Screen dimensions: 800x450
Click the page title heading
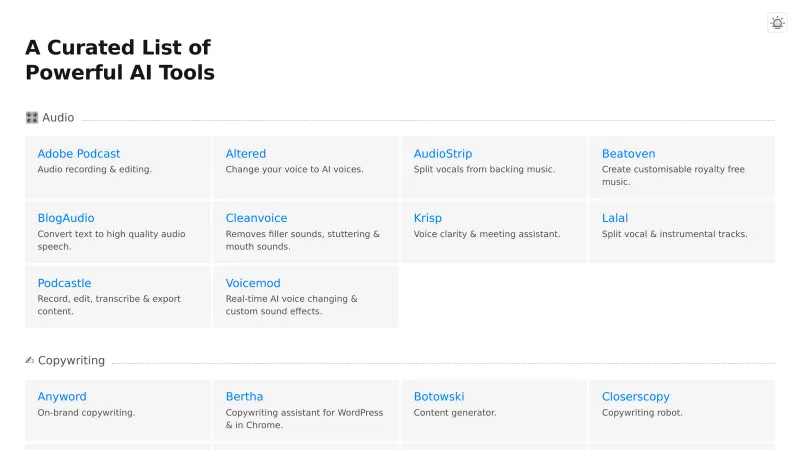point(120,60)
